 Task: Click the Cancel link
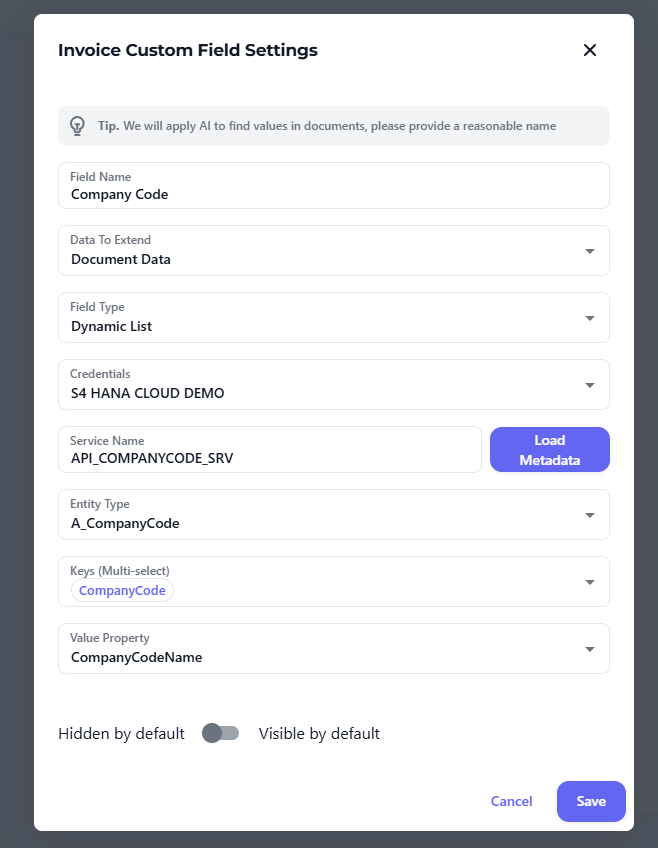coord(511,801)
